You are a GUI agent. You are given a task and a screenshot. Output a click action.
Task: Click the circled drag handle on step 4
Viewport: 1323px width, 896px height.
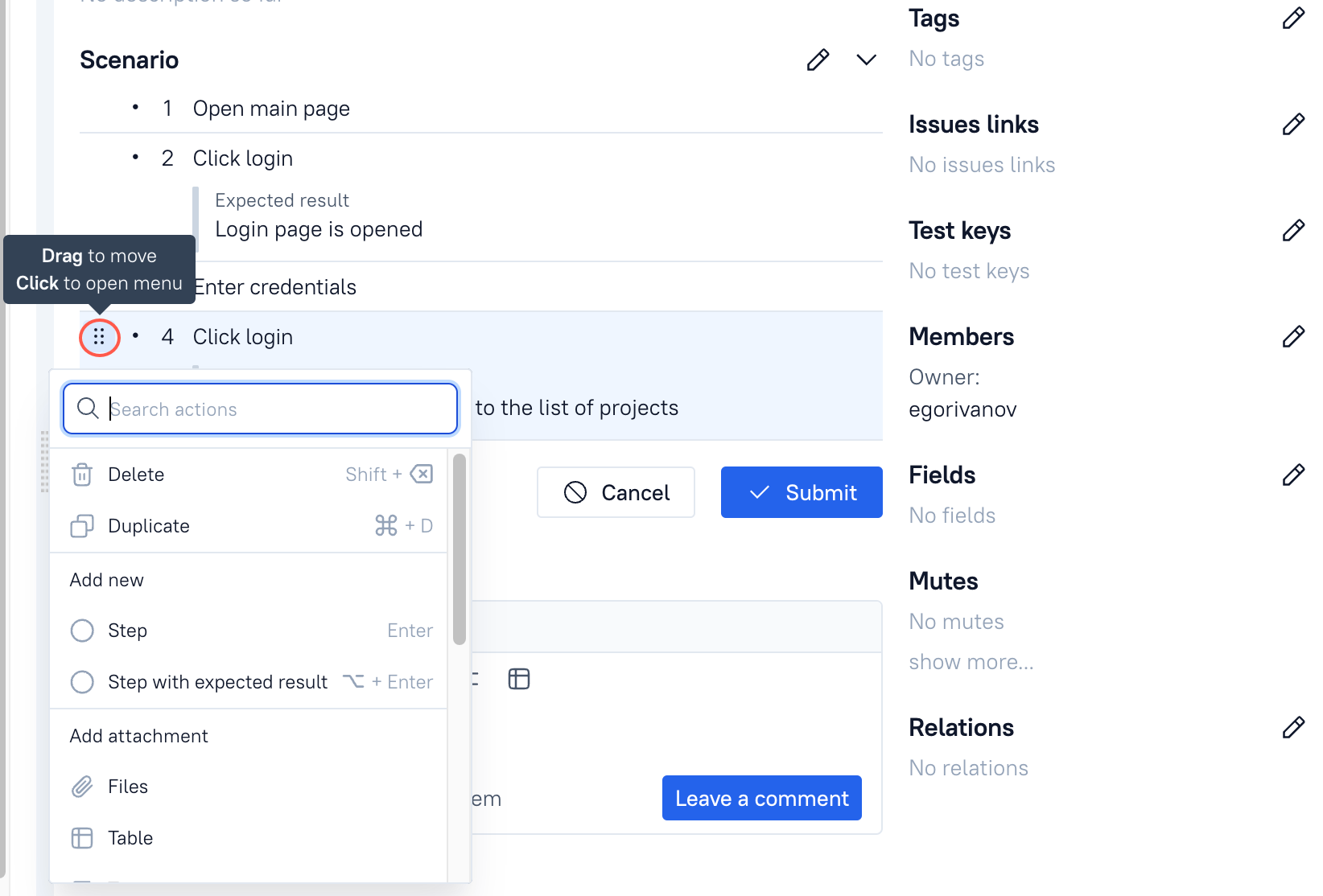tap(99, 337)
